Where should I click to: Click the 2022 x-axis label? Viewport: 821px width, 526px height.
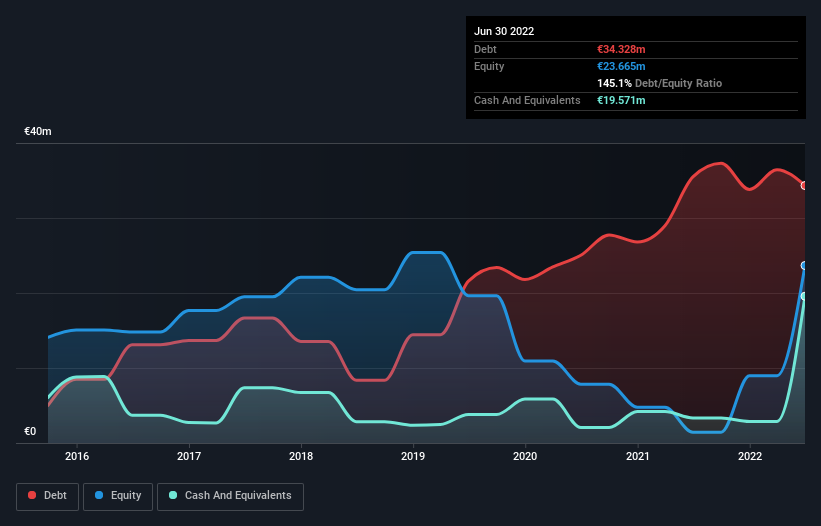[x=750, y=456]
